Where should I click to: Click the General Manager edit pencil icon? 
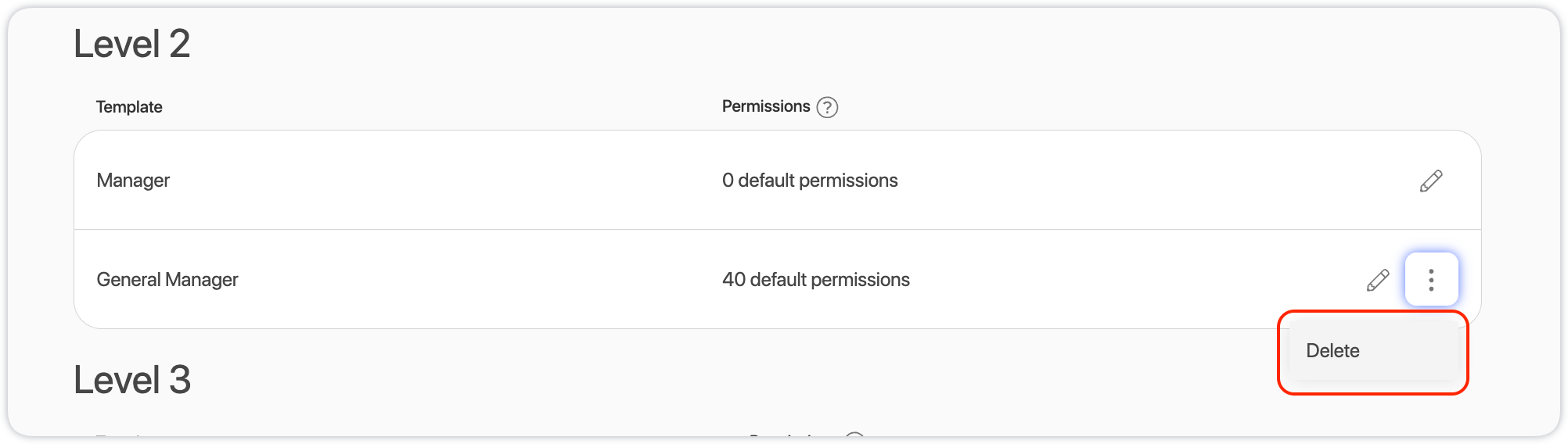click(1378, 280)
